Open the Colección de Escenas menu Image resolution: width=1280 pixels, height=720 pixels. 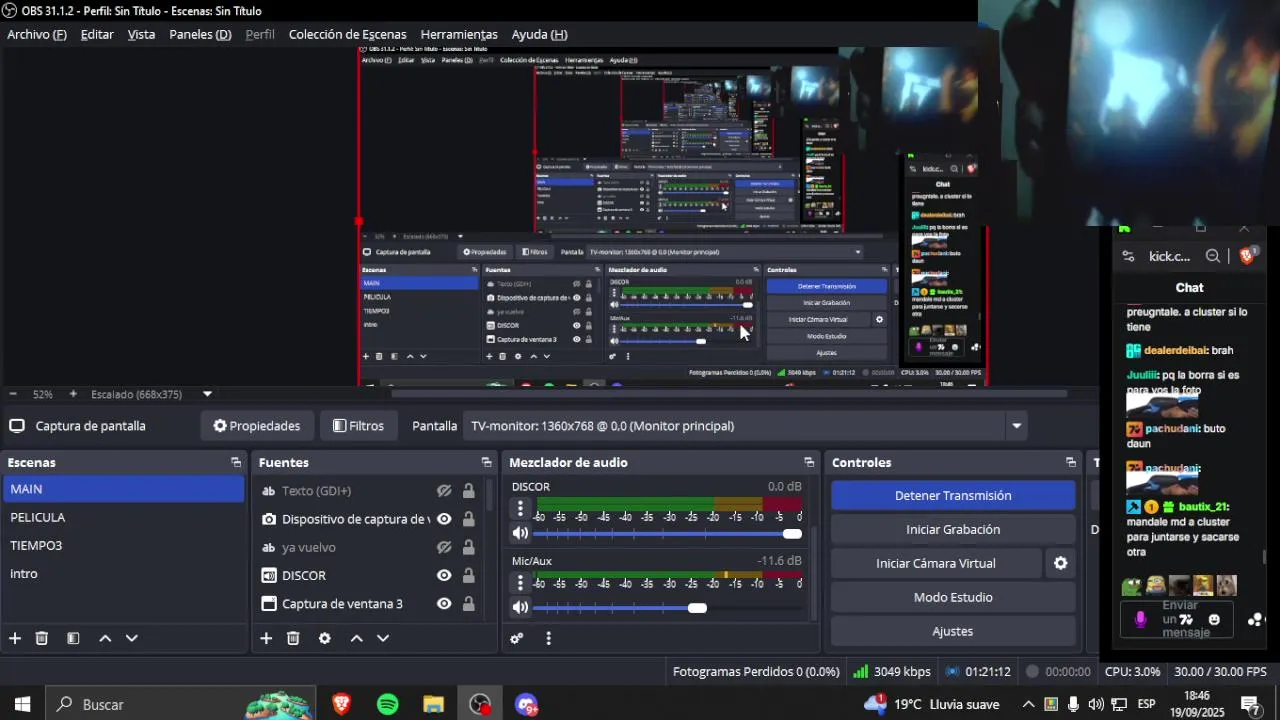point(347,34)
